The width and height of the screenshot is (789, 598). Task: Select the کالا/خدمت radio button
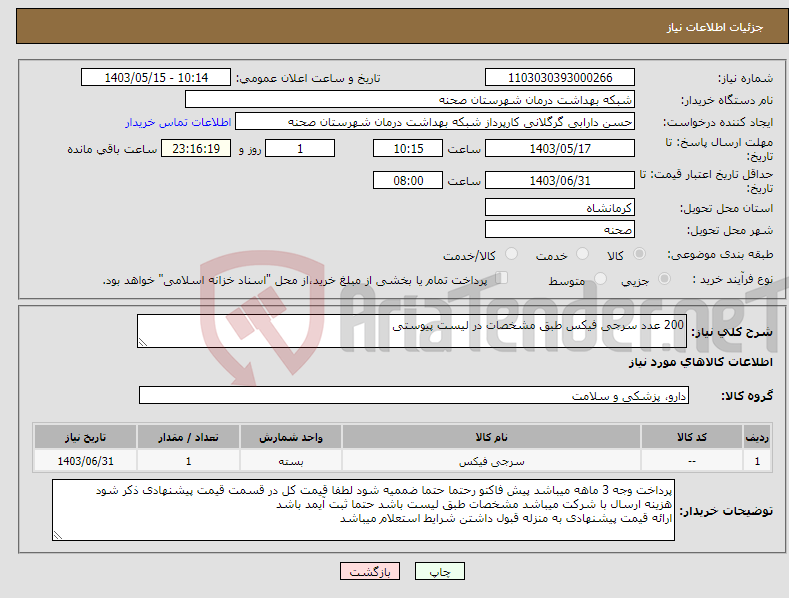pos(511,254)
